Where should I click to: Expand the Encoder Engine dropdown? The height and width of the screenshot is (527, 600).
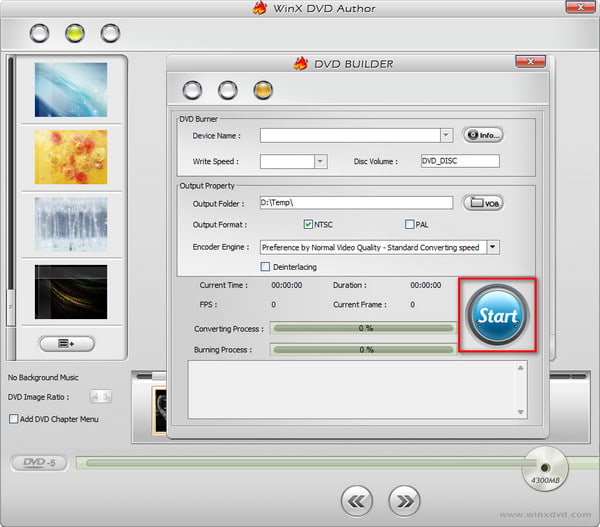[493, 247]
